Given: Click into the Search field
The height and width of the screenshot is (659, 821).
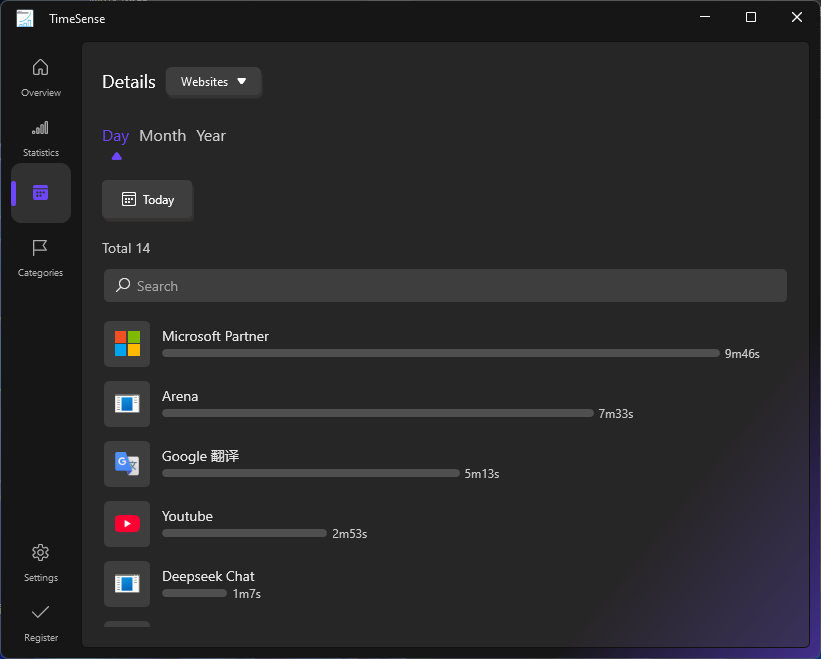Looking at the screenshot, I should point(445,285).
